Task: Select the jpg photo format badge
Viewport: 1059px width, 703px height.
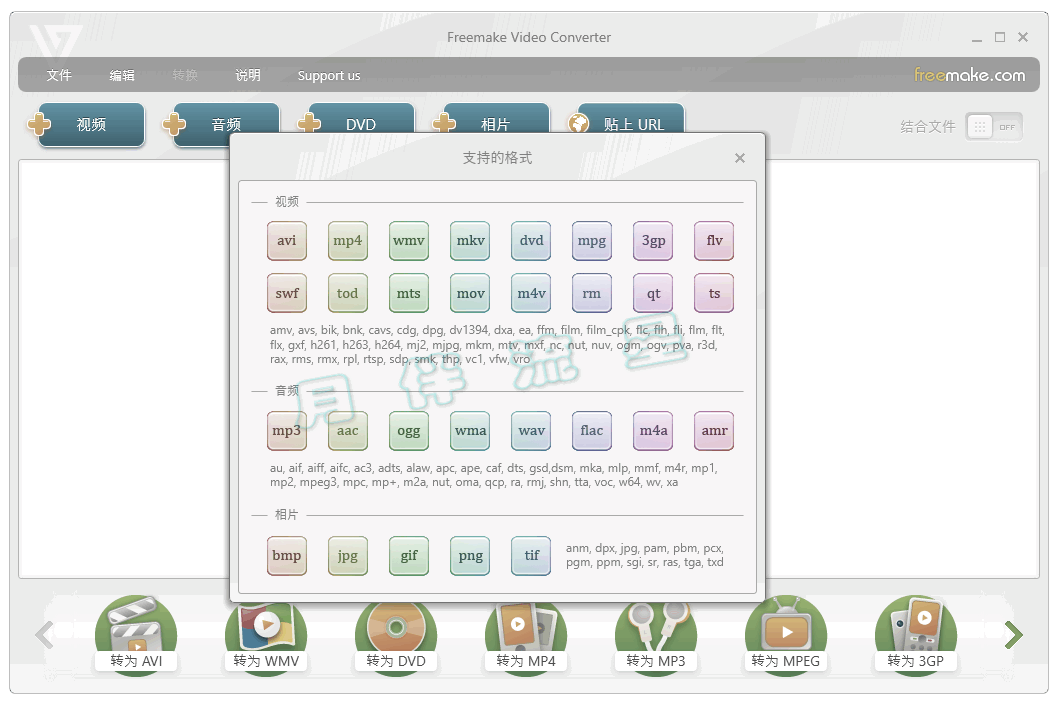Action: (347, 556)
